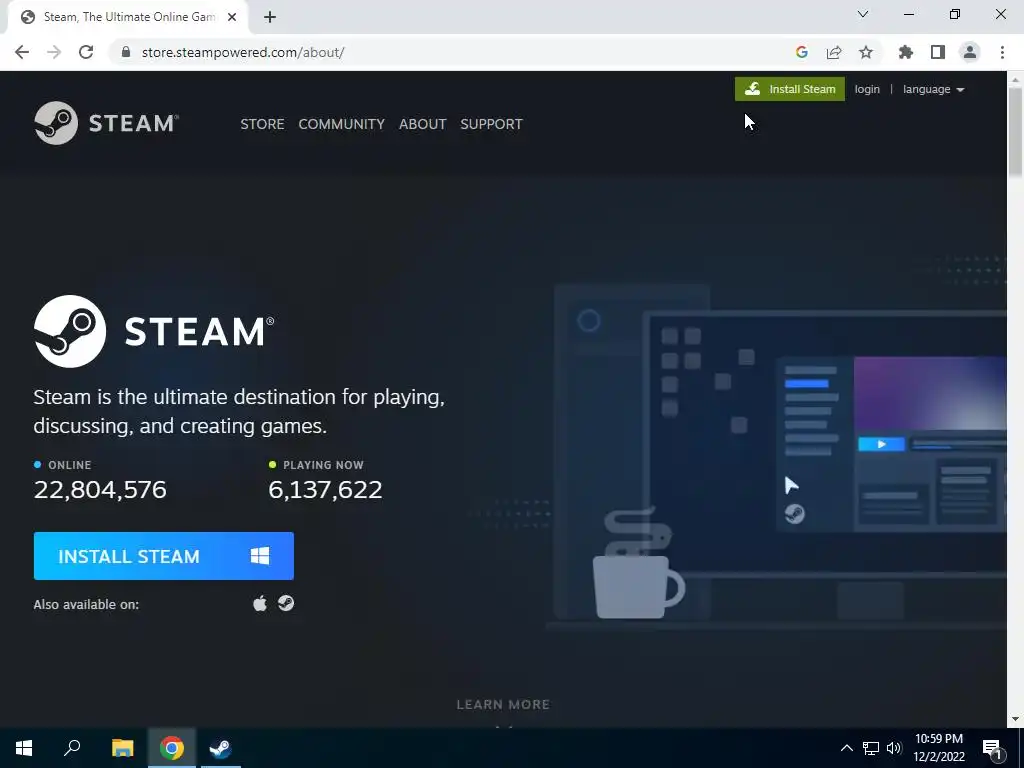Open the STORE menu item
This screenshot has width=1024, height=768.
point(262,124)
